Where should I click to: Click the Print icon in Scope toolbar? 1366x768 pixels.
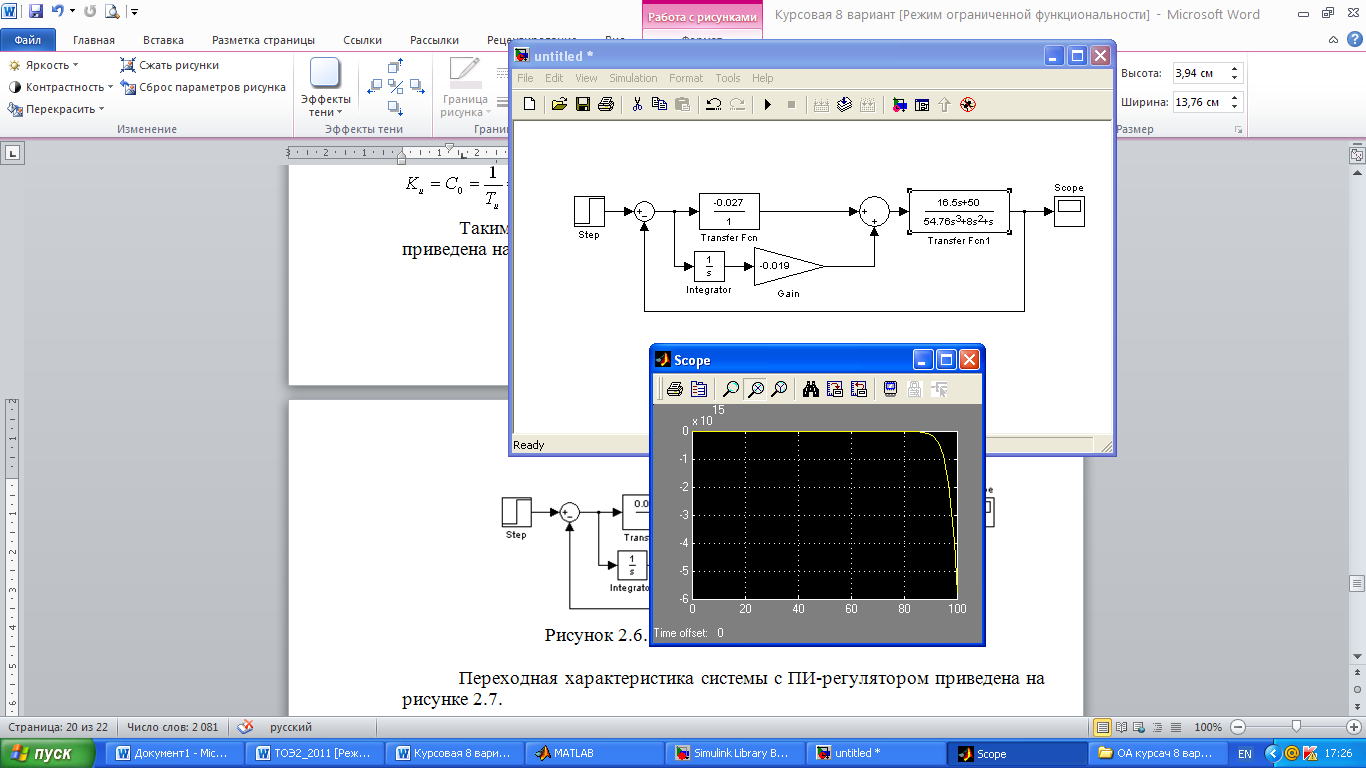675,389
